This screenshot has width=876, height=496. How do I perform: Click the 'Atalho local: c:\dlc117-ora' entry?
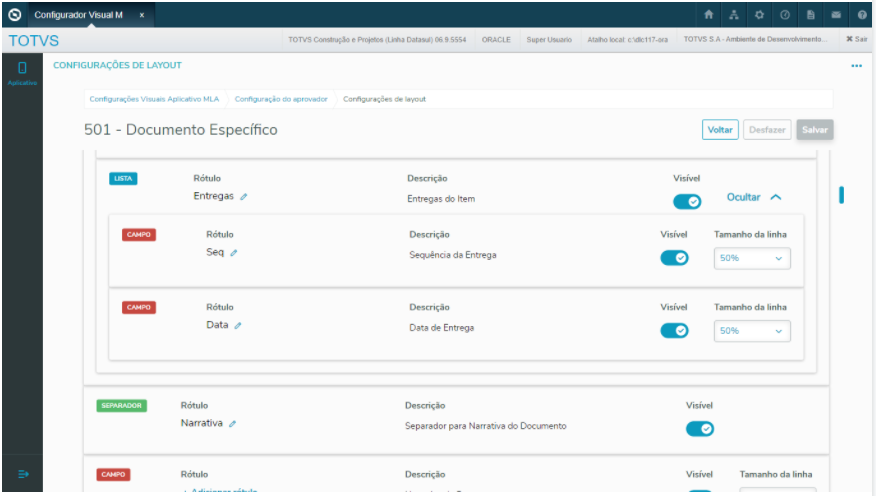(x=627, y=40)
